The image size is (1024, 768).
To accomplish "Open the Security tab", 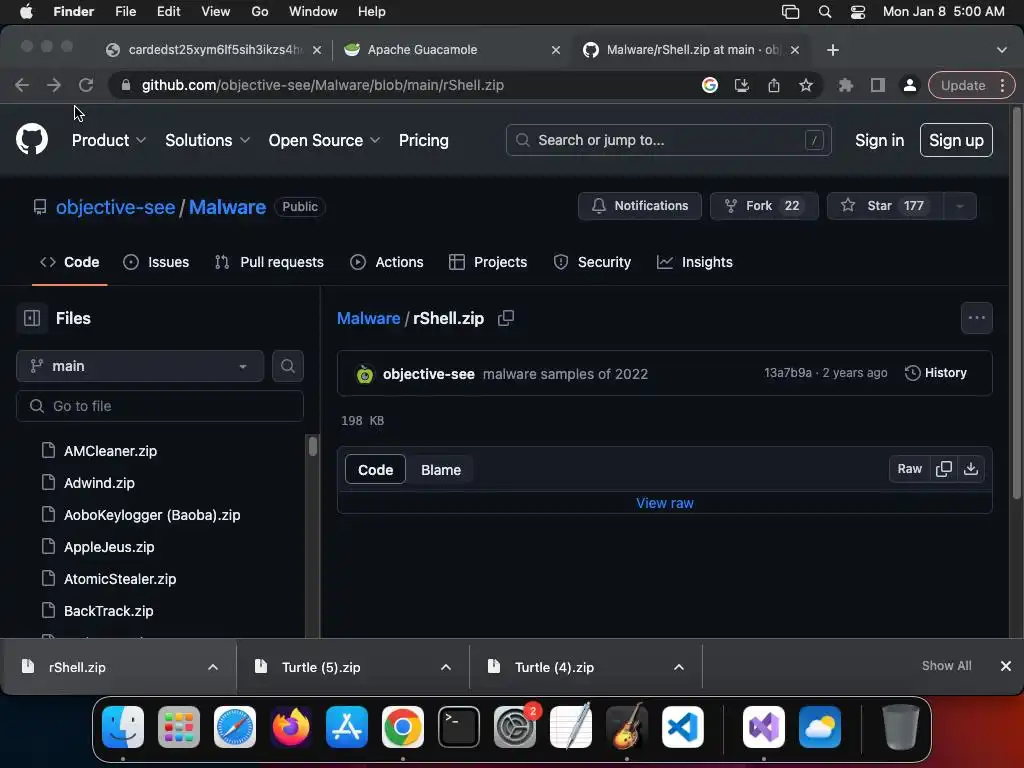I will [592, 262].
